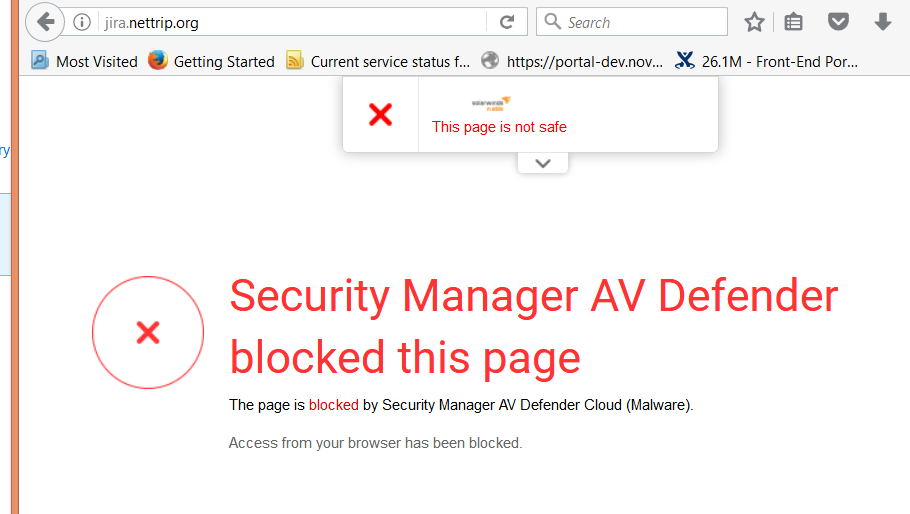Click 'Access from your browser has been blocked.'
910x514 pixels.
pyautogui.click(x=375, y=443)
